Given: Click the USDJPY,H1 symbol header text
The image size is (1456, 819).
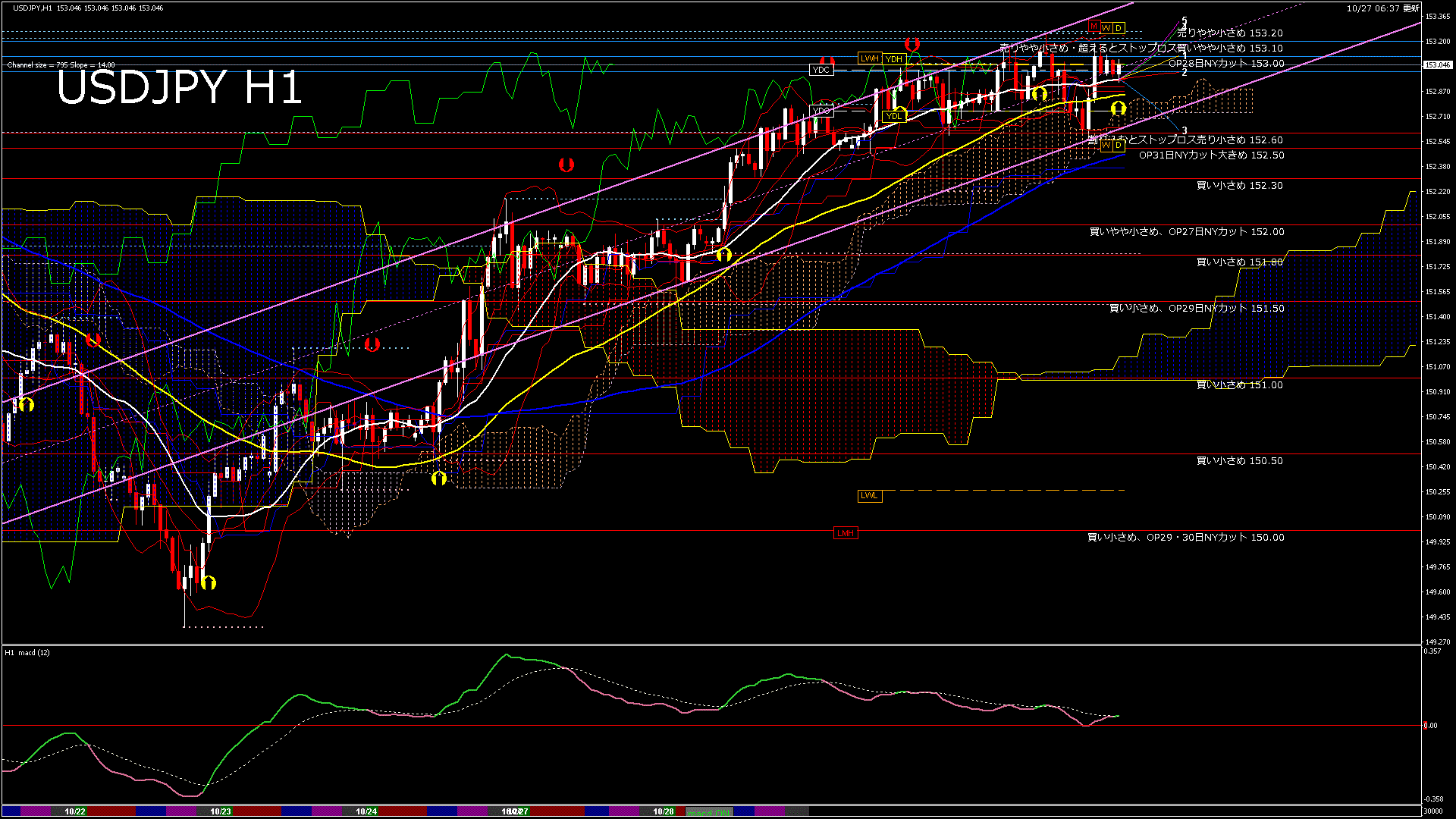Looking at the screenshot, I should (33, 8).
